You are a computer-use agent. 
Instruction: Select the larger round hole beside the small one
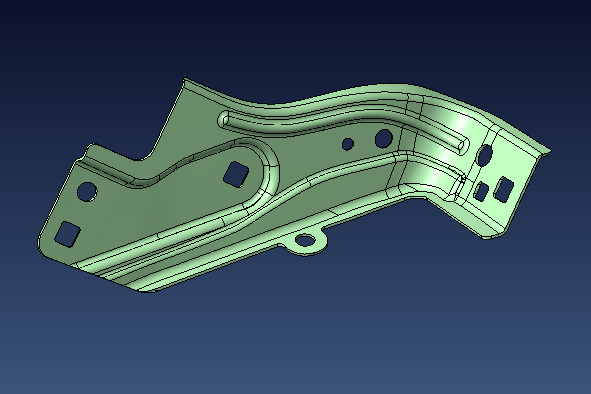(x=384, y=138)
